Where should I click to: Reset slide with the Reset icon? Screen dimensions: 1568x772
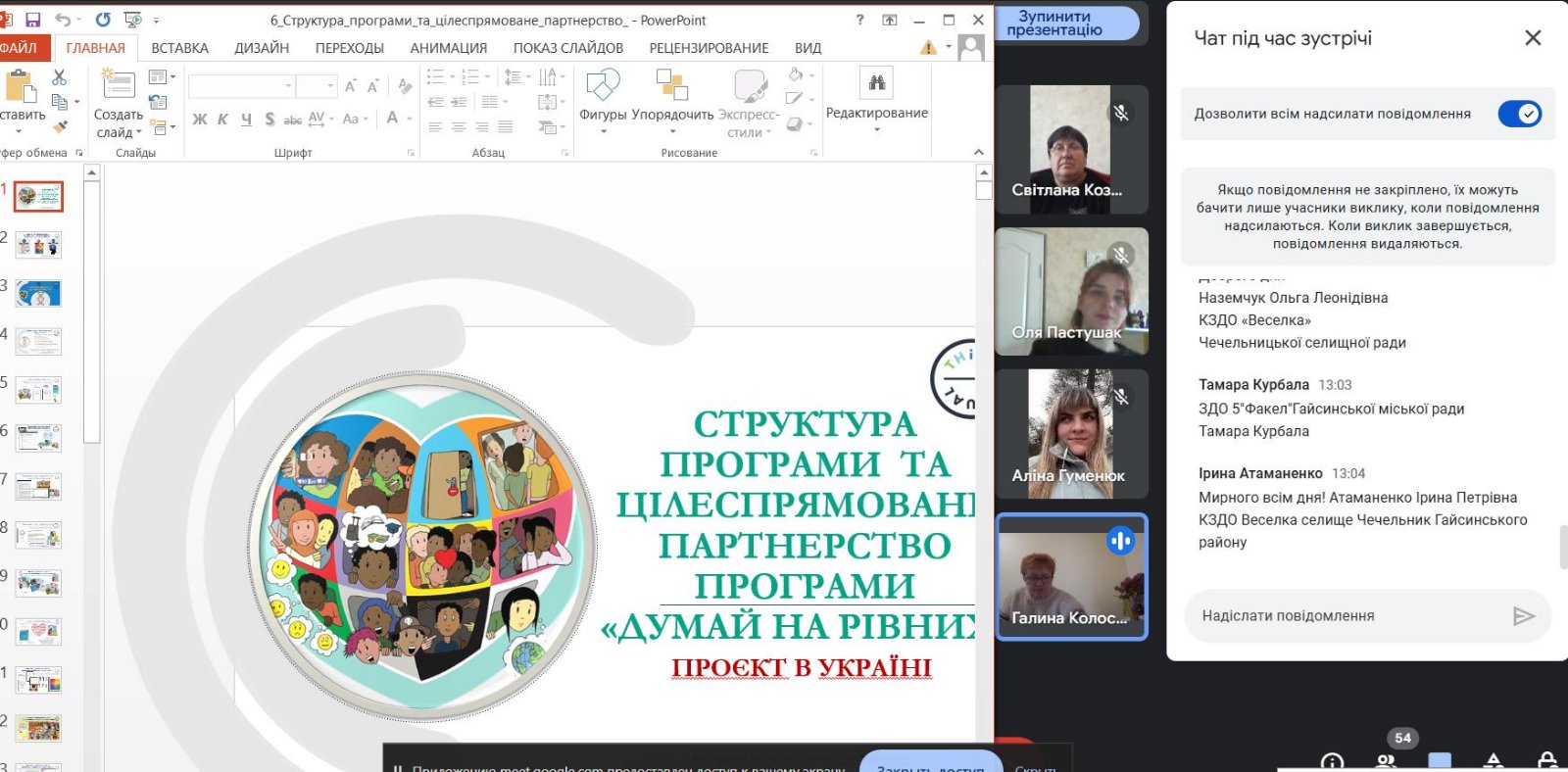[x=158, y=102]
